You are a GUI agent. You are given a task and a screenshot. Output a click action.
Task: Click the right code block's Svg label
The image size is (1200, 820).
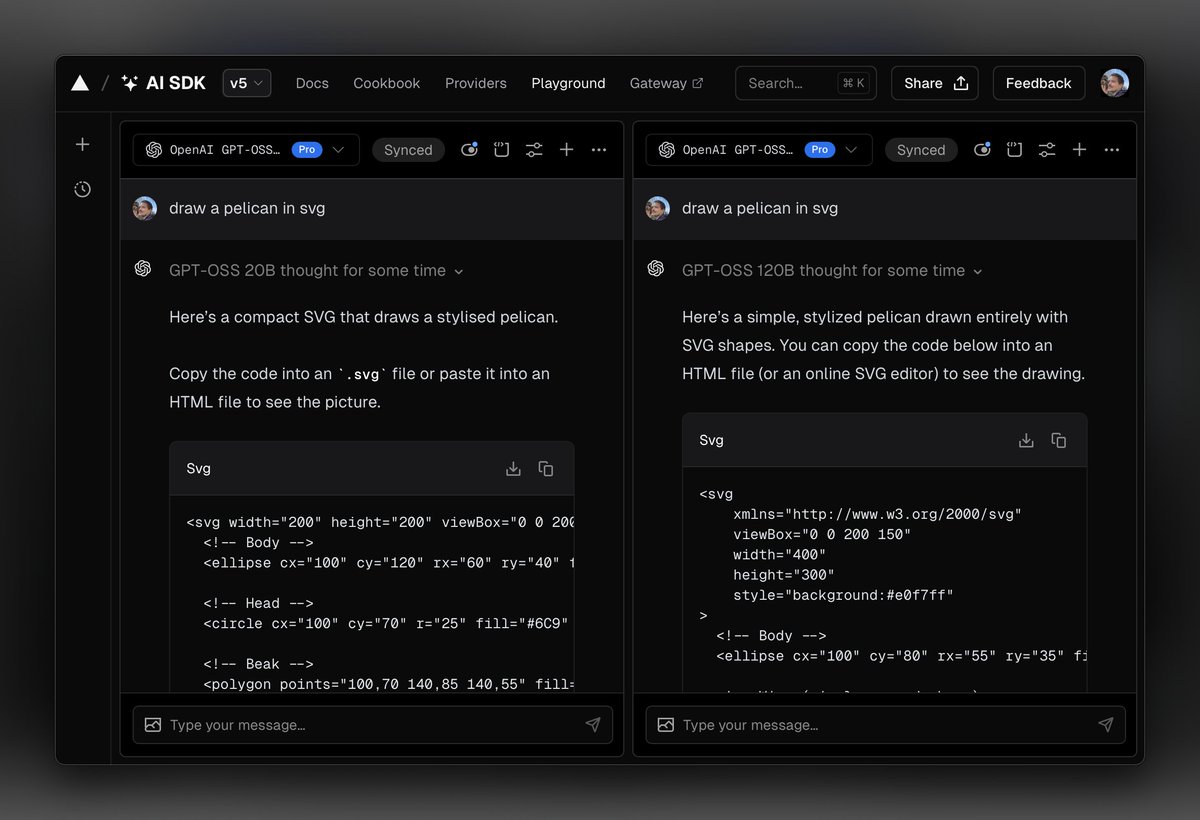click(x=711, y=440)
